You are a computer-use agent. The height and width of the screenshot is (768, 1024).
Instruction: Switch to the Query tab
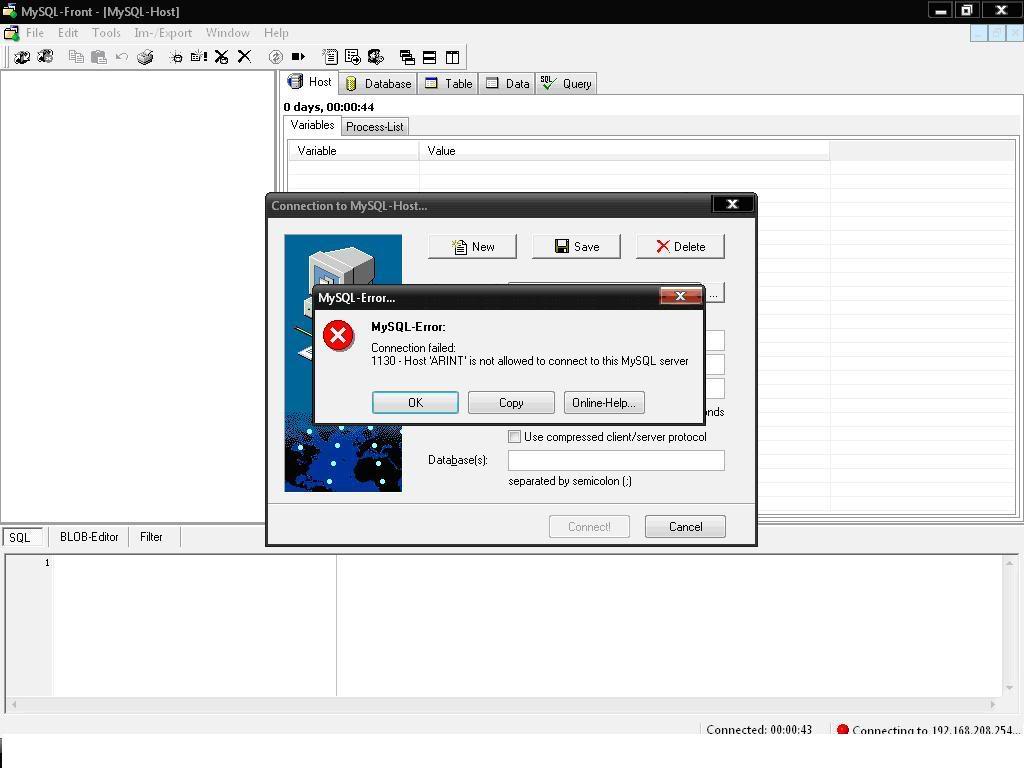566,84
